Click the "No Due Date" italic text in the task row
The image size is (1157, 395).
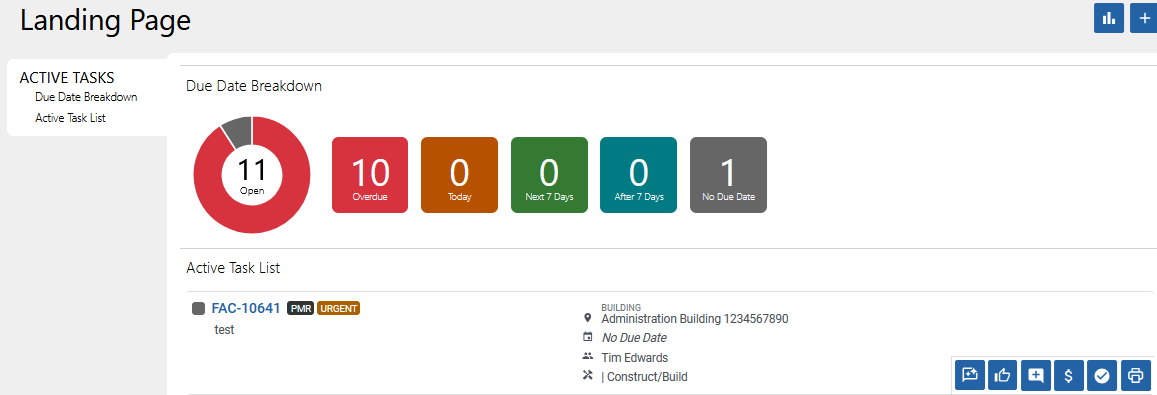point(634,338)
